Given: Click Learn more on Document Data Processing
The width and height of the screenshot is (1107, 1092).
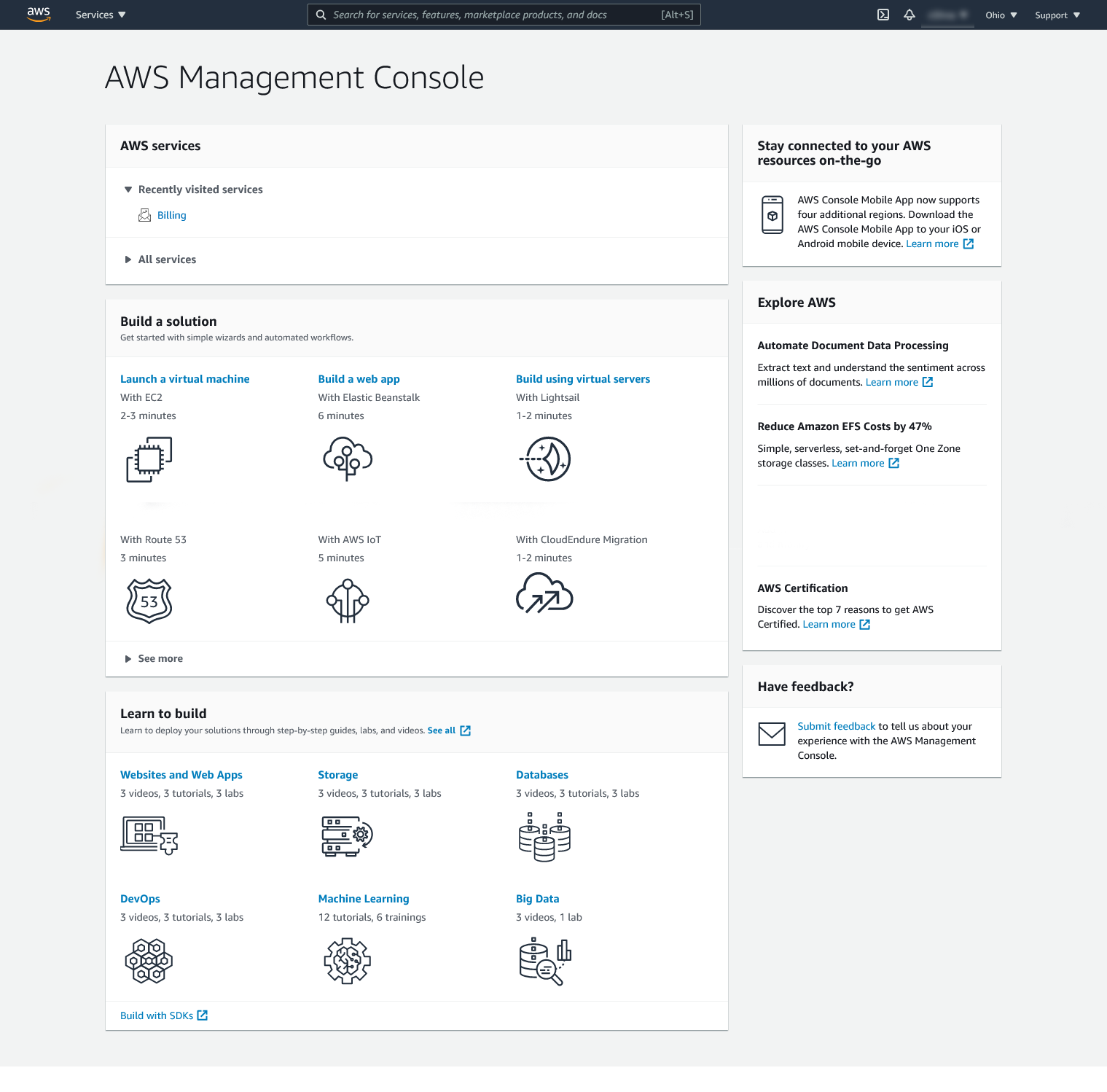Looking at the screenshot, I should click(x=892, y=382).
